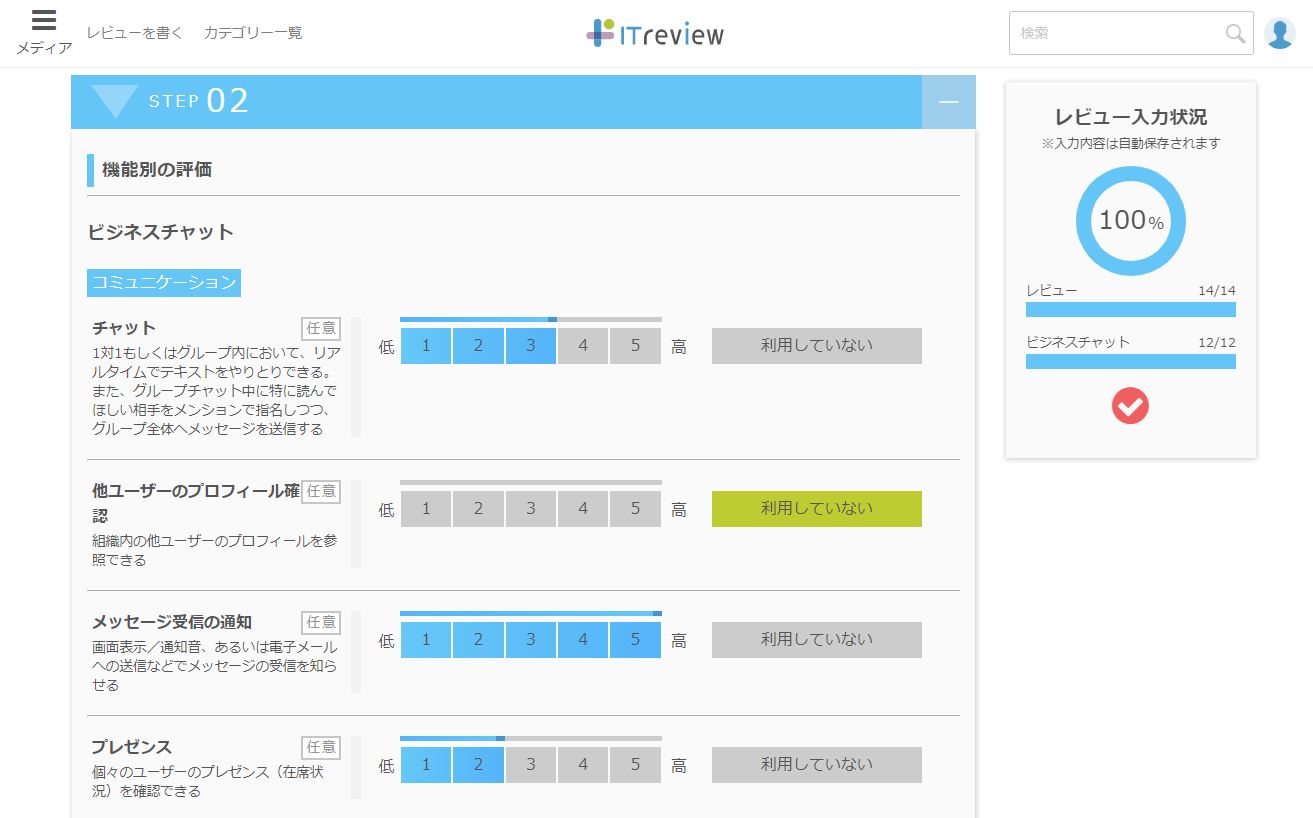Open the user profile icon

coord(1280,33)
